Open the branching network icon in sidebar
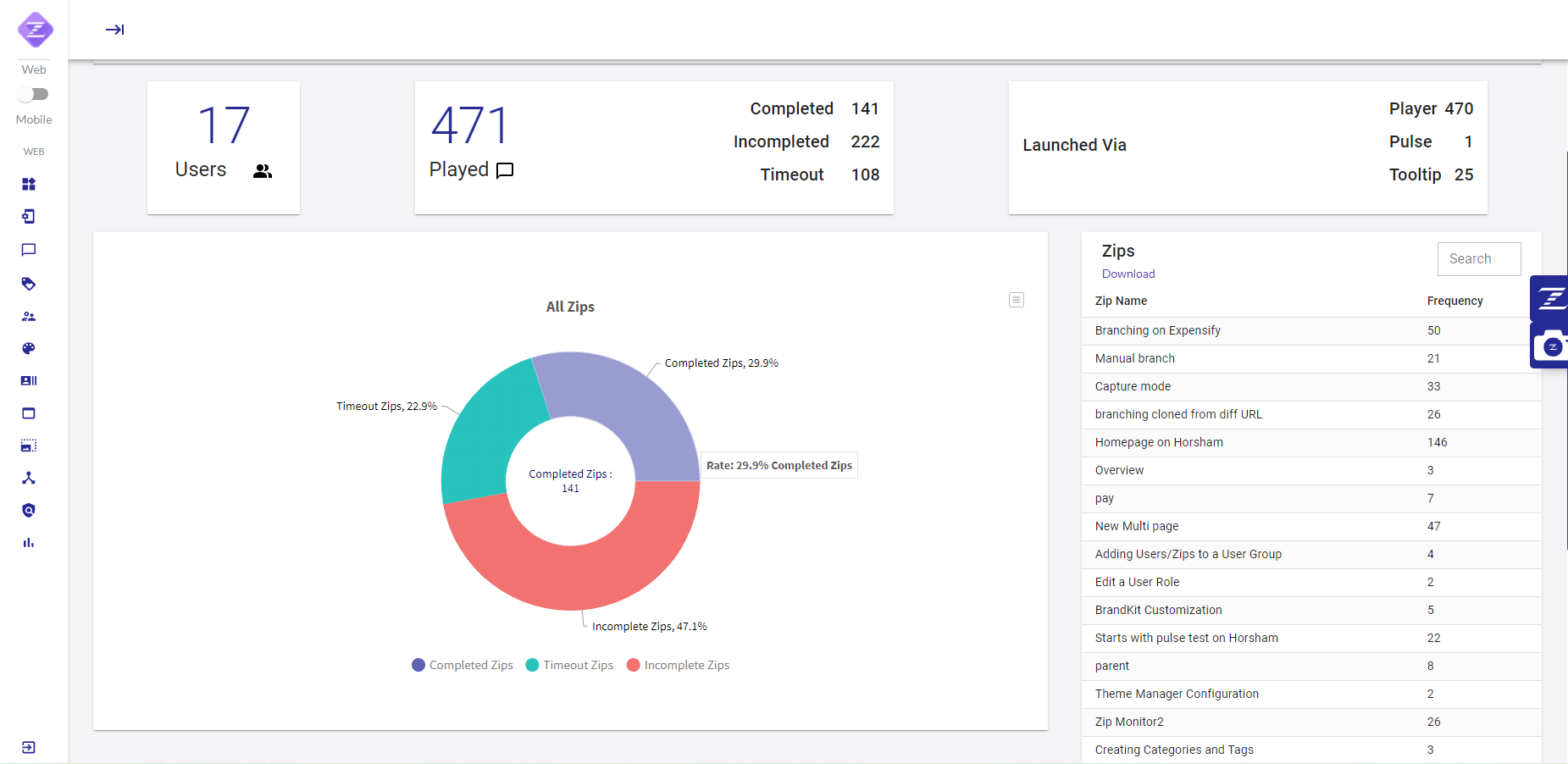The width and height of the screenshot is (1568, 764). [29, 478]
